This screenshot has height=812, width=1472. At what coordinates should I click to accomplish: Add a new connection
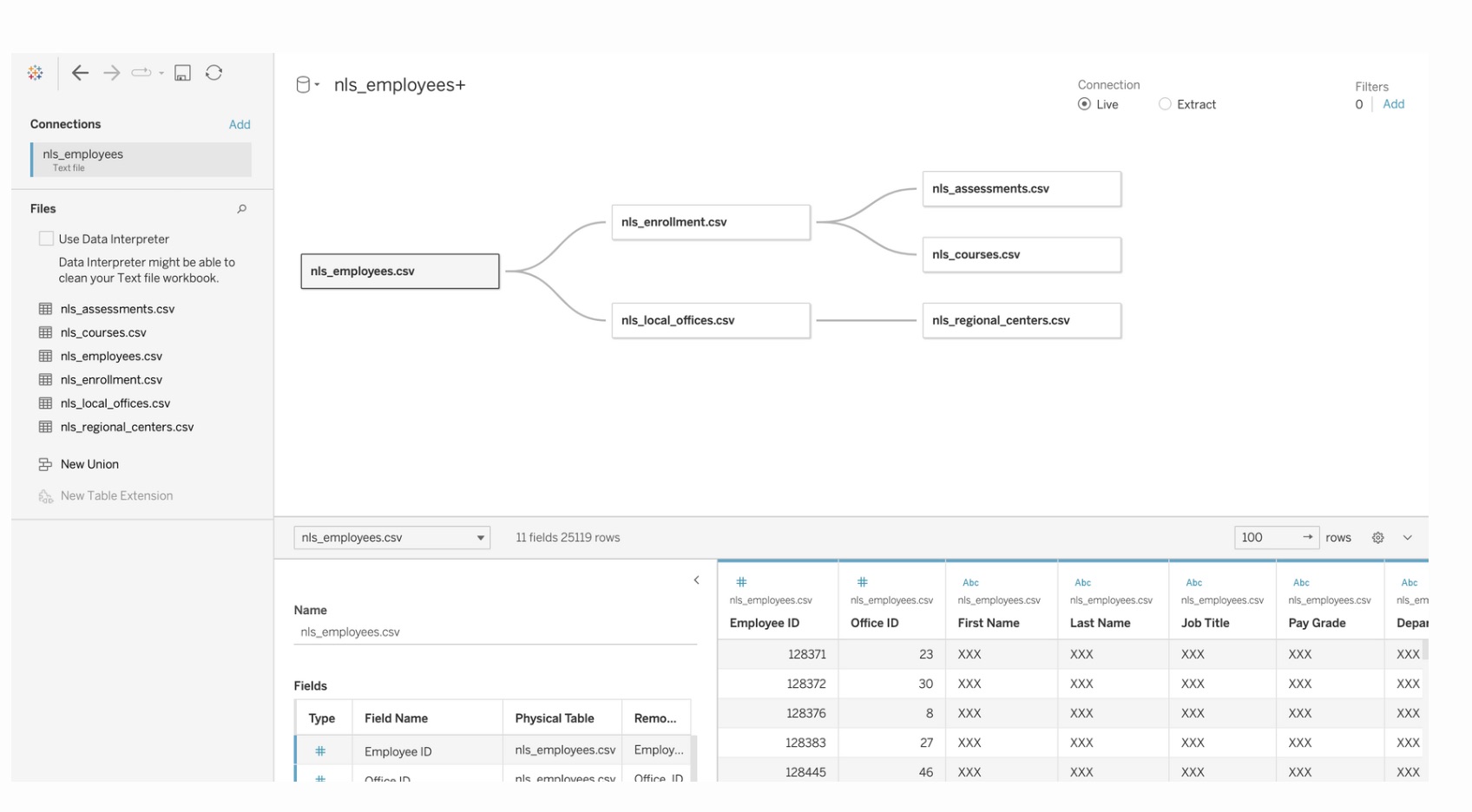click(x=240, y=125)
